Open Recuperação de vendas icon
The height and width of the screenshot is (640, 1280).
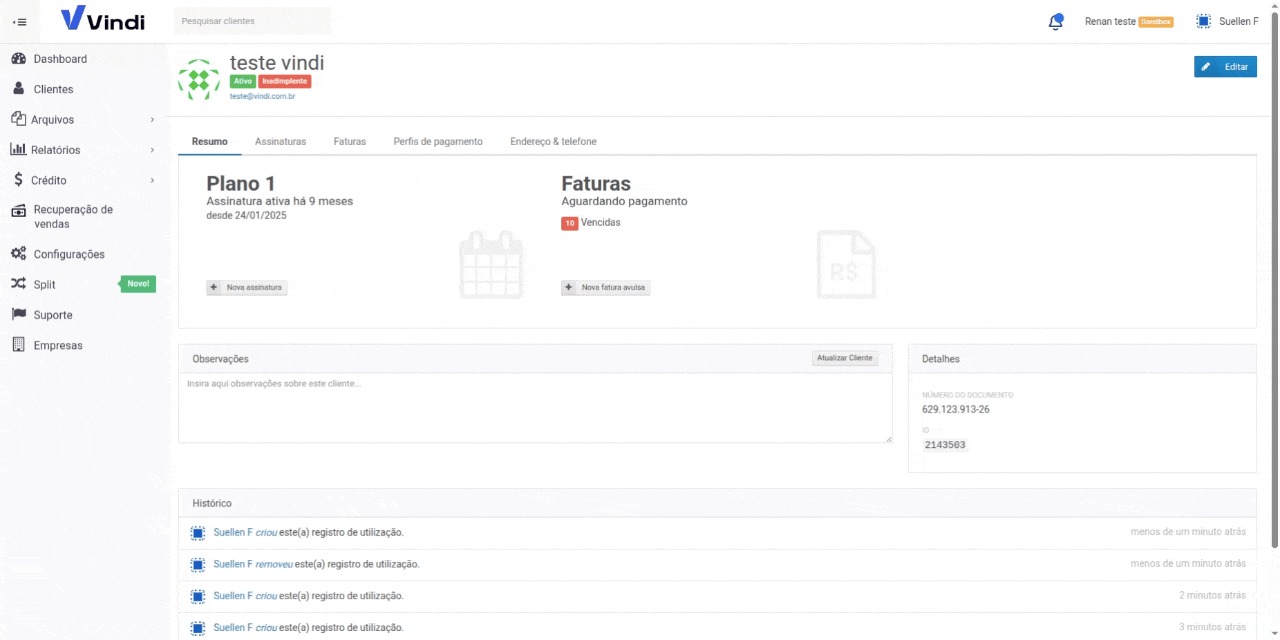coord(18,211)
